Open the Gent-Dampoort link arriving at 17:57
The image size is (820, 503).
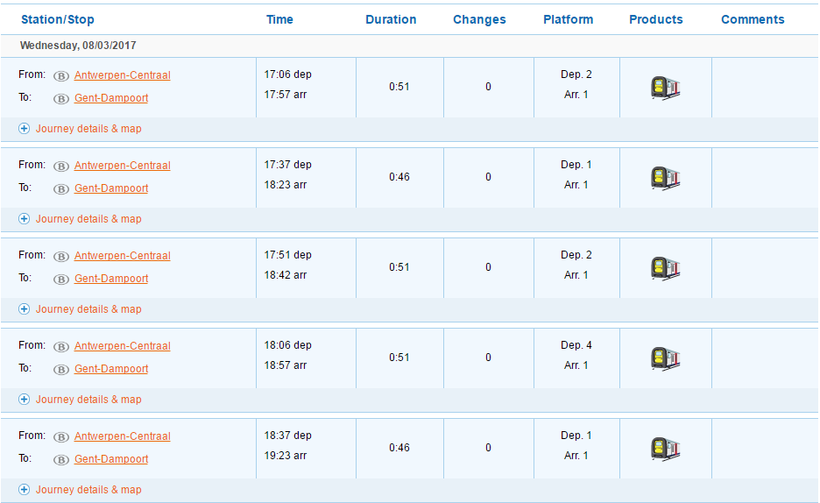[111, 98]
